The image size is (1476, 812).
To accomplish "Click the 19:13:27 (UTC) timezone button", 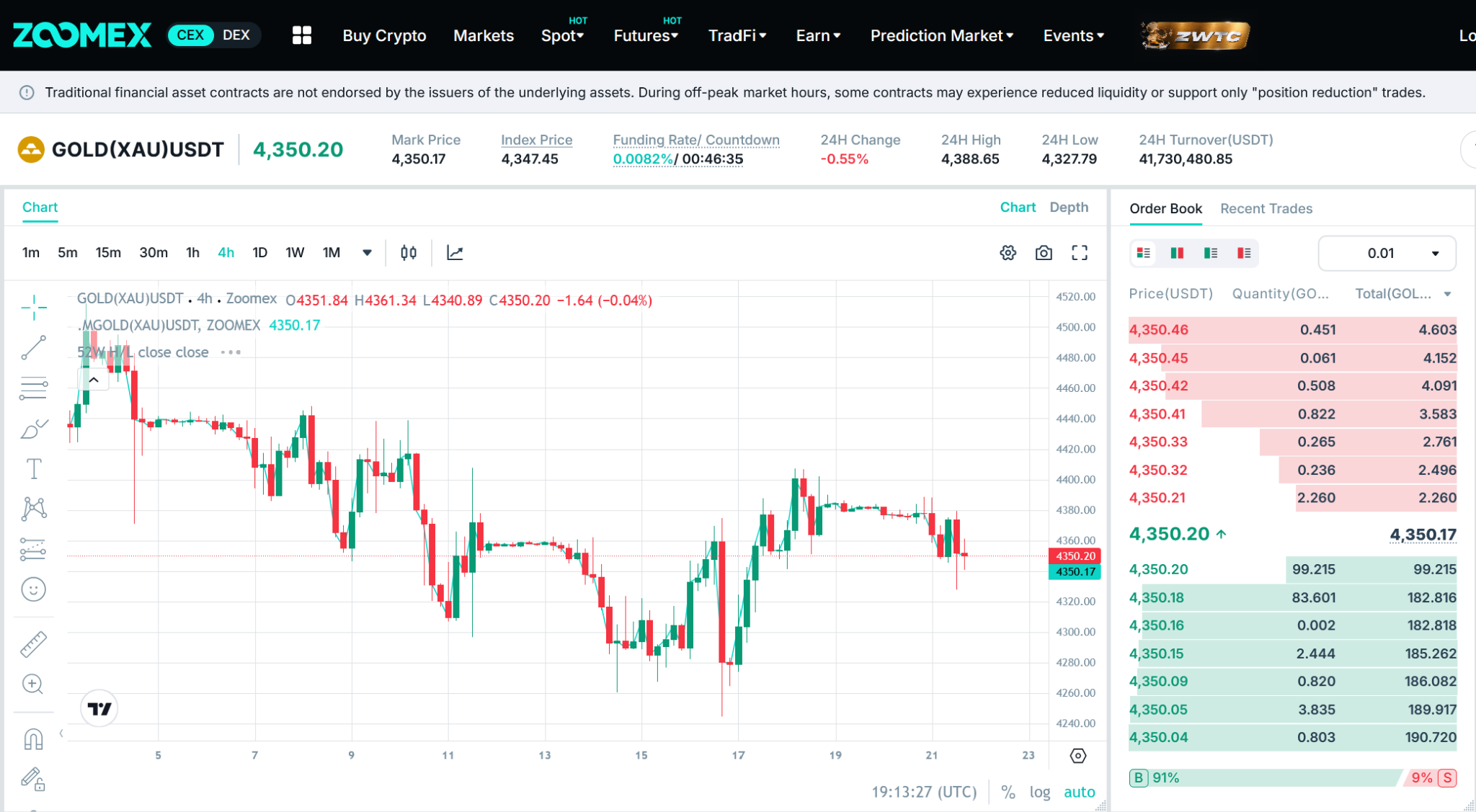I will [x=924, y=793].
